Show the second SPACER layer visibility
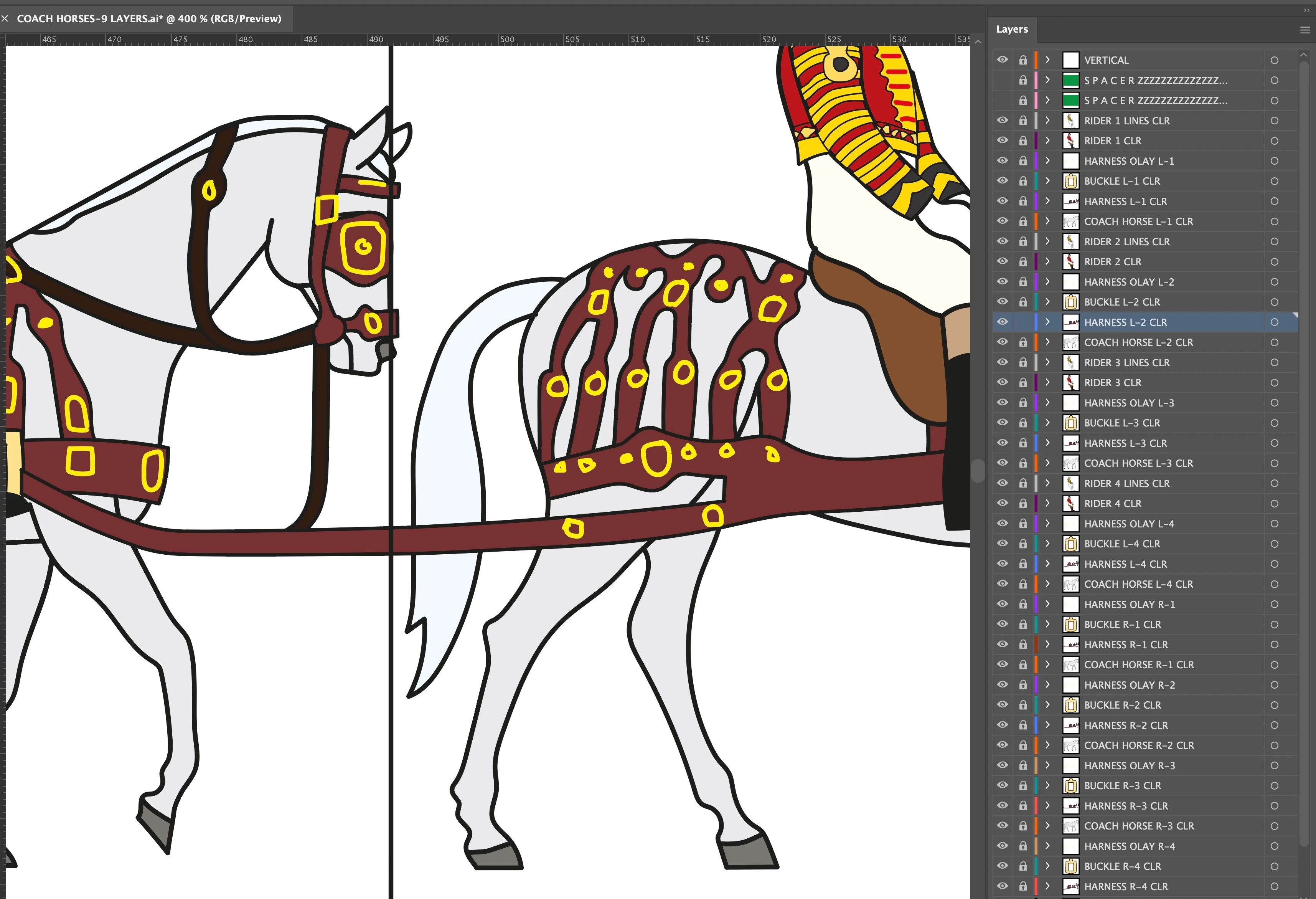This screenshot has width=1316, height=899. (x=1002, y=101)
